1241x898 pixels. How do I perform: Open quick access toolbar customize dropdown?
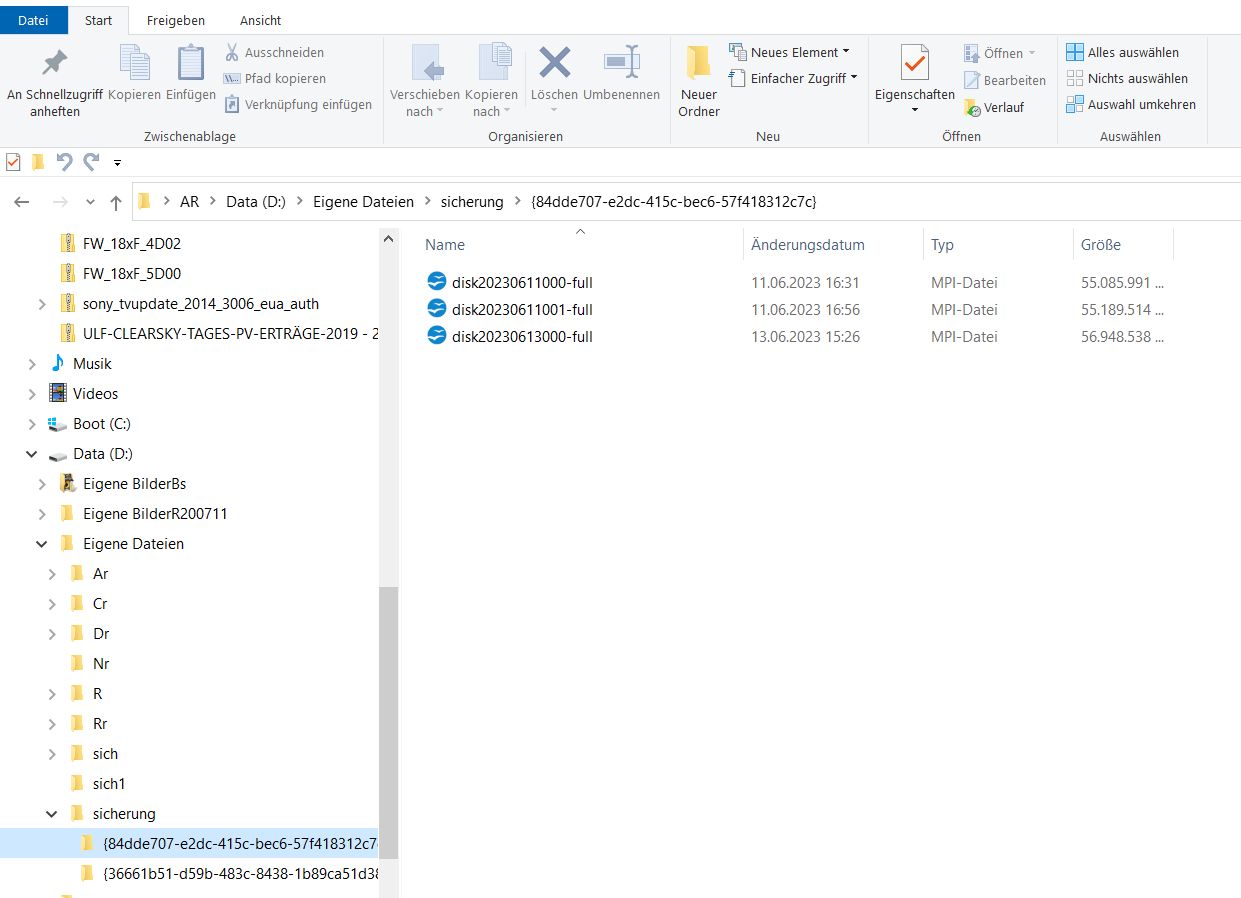point(117,162)
